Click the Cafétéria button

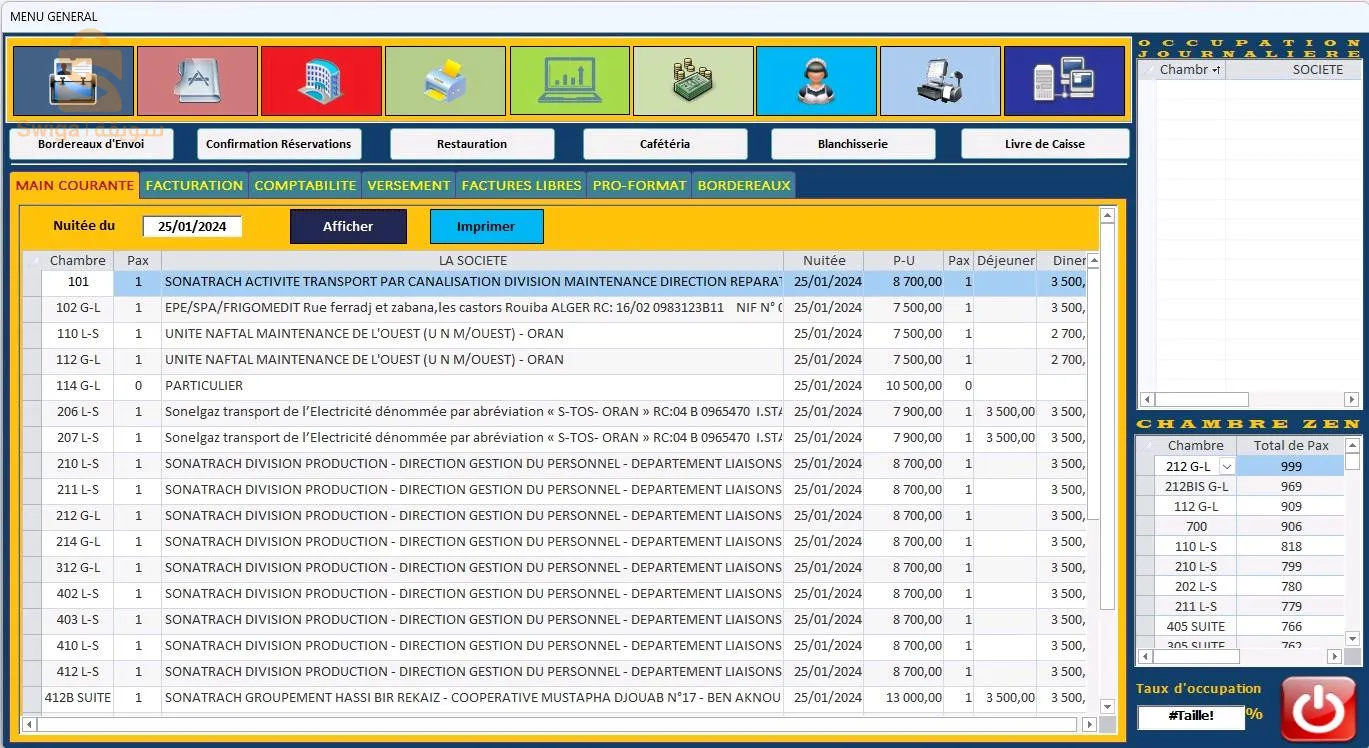tap(665, 144)
